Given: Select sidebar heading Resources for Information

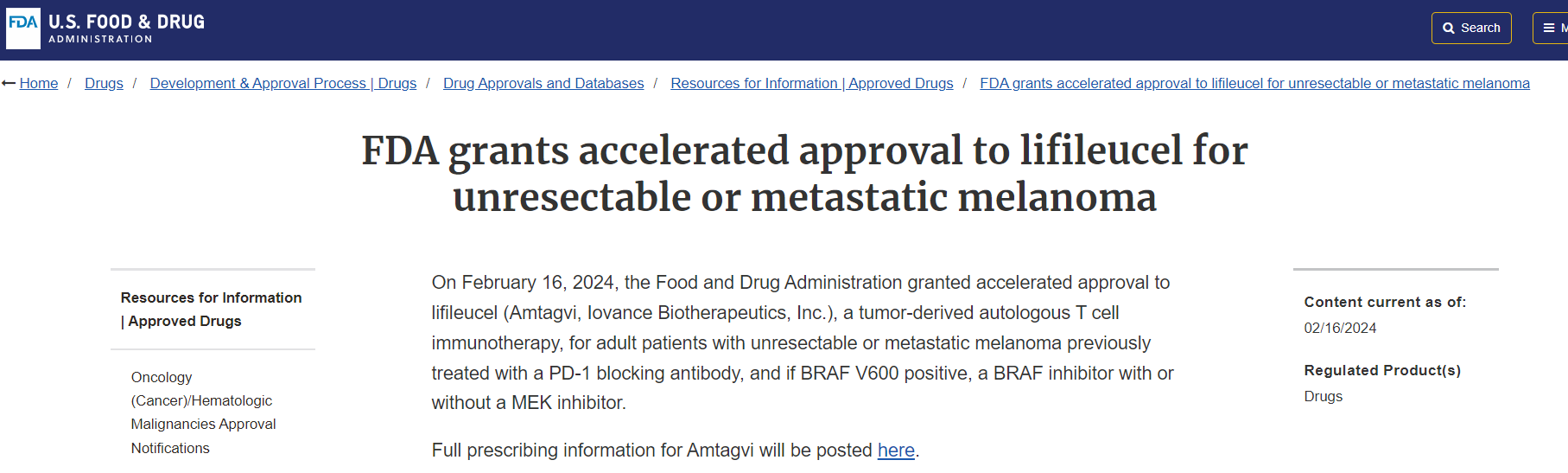Looking at the screenshot, I should click(x=211, y=309).
